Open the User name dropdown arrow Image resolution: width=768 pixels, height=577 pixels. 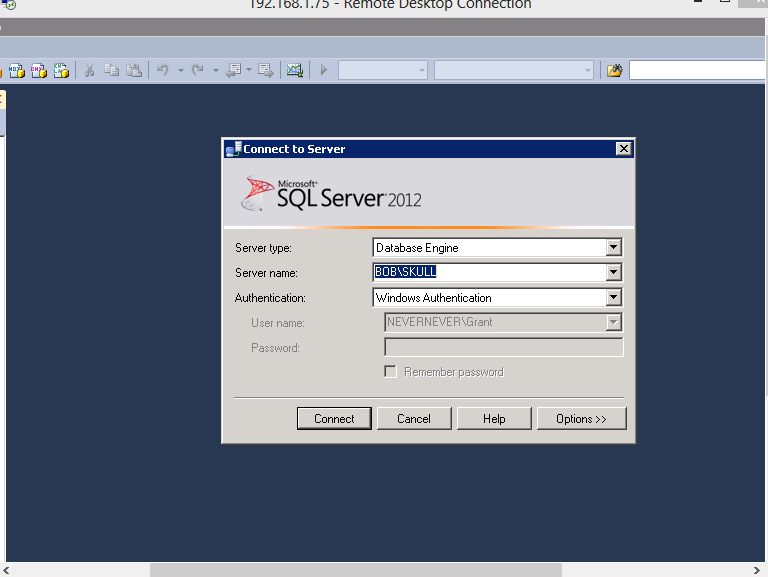[x=613, y=322]
